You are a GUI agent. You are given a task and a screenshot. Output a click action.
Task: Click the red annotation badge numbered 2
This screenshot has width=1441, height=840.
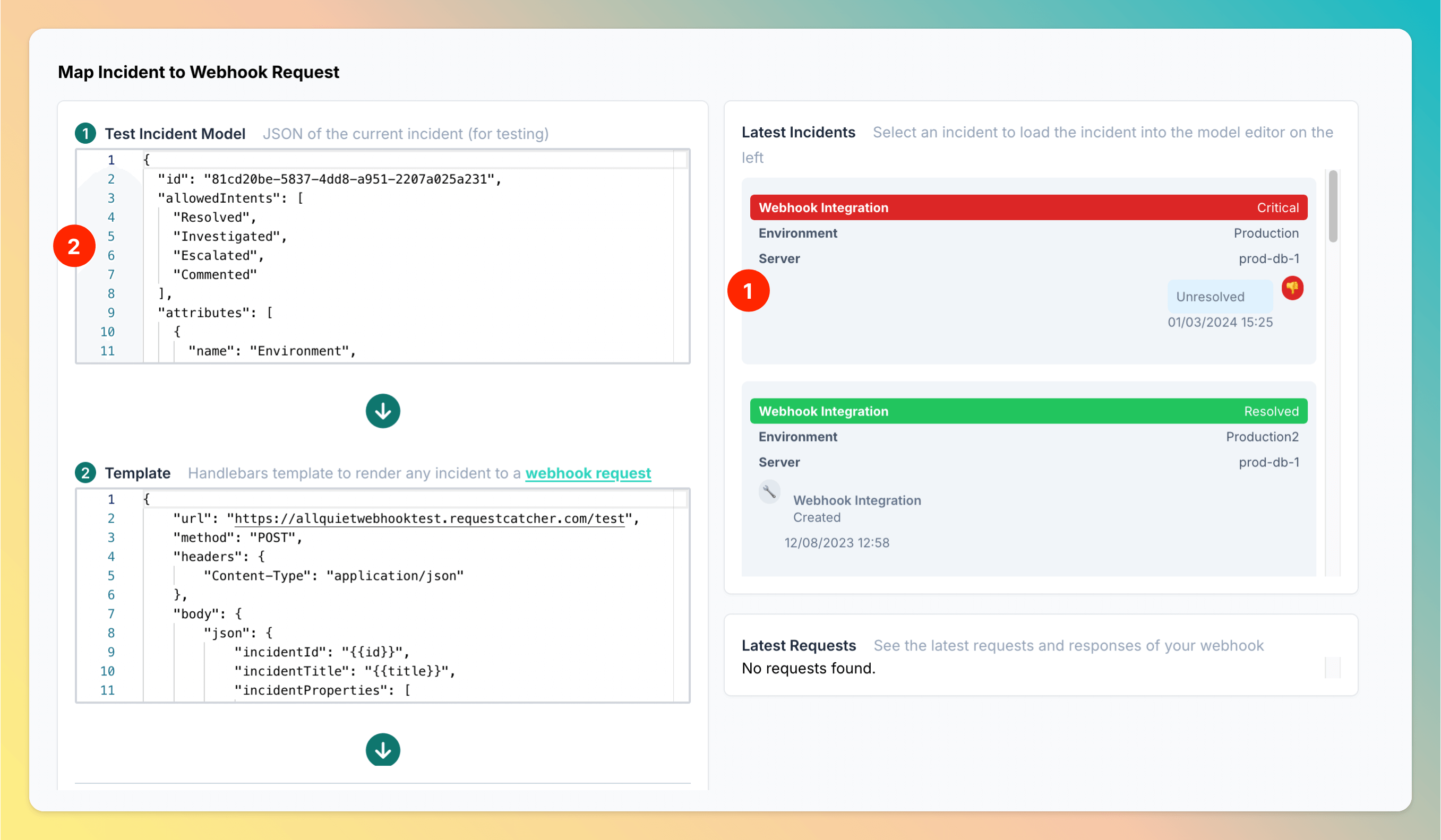[x=74, y=246]
